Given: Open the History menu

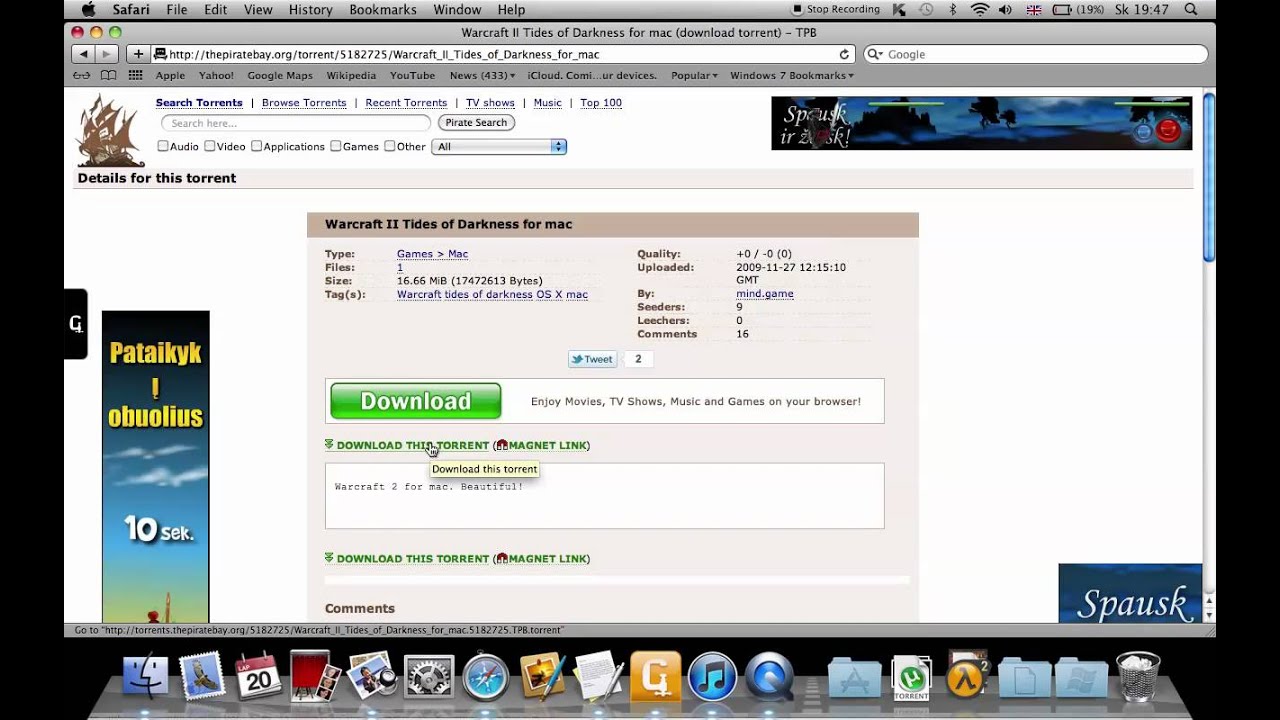Looking at the screenshot, I should tap(310, 10).
